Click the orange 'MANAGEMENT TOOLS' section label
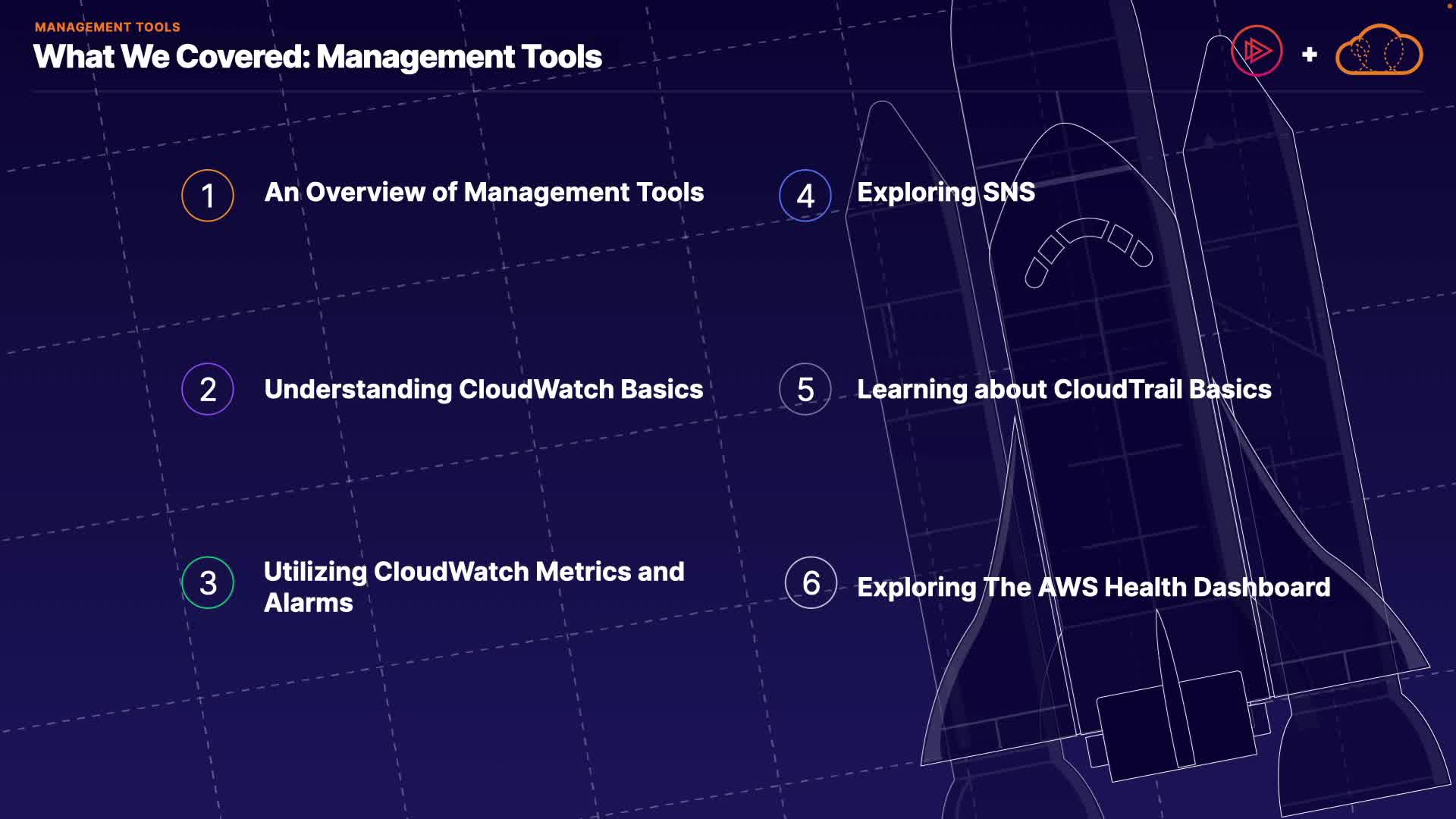 [107, 27]
